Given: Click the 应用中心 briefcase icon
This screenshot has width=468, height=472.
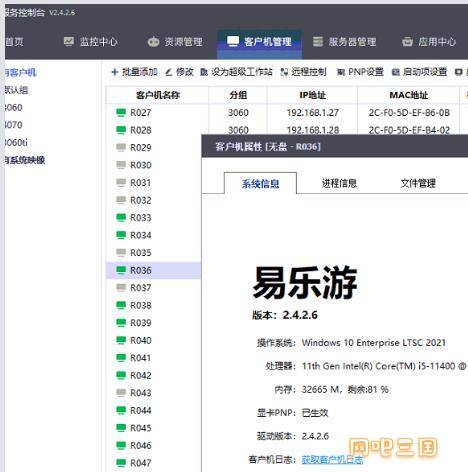Looking at the screenshot, I should click(407, 42).
